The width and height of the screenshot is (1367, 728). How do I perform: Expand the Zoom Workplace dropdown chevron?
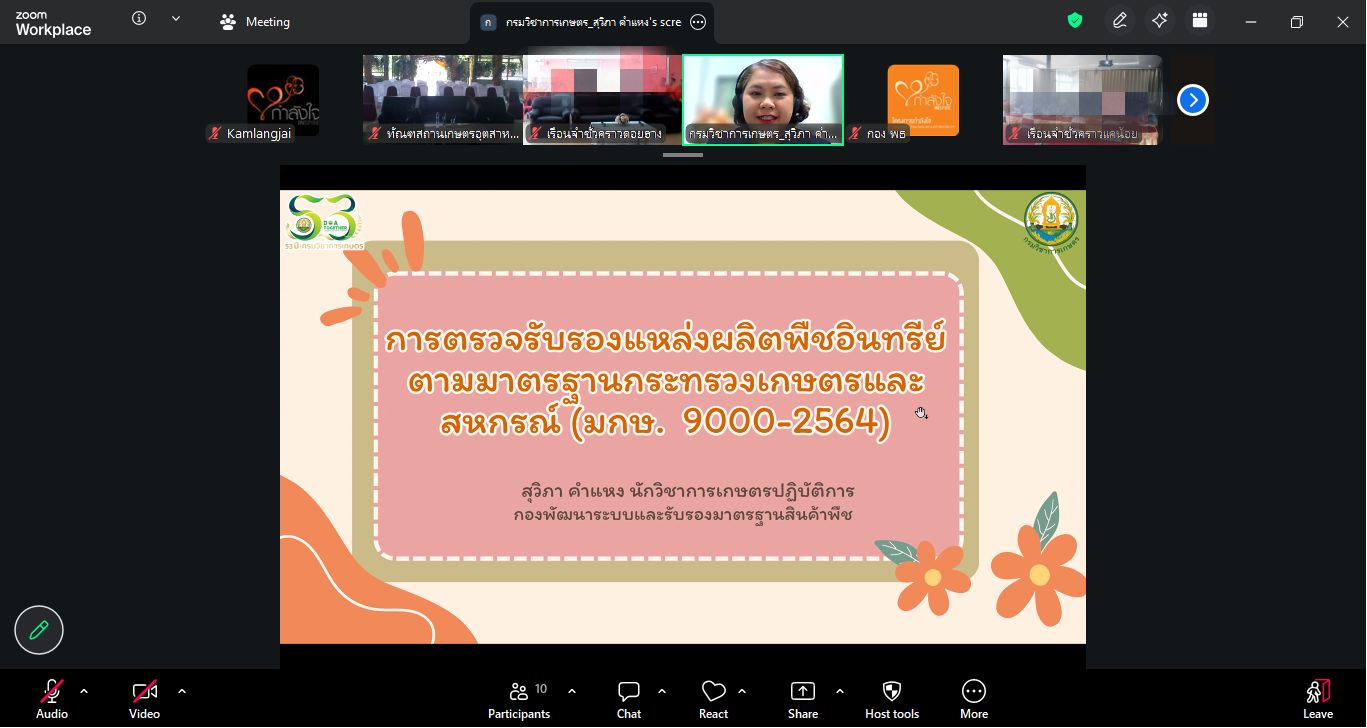click(176, 19)
